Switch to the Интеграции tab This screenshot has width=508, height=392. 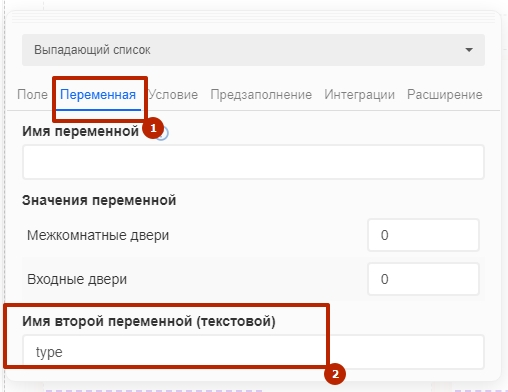(x=359, y=95)
